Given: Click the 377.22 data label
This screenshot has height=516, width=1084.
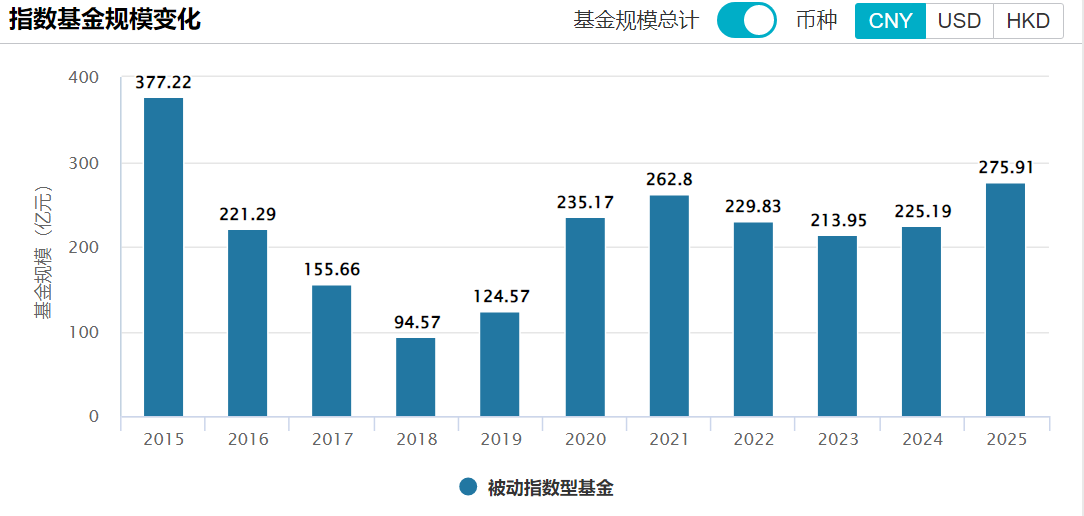Looking at the screenshot, I should point(163,83).
